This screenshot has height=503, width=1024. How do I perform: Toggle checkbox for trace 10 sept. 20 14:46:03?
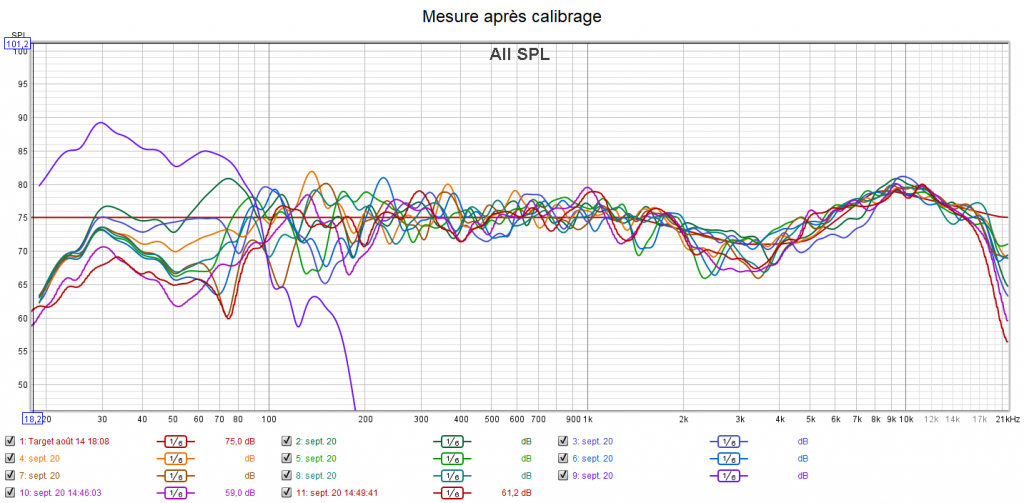point(10,493)
